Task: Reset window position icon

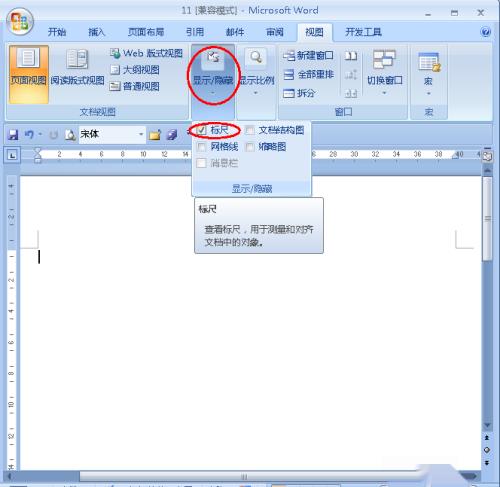Action: point(351,93)
